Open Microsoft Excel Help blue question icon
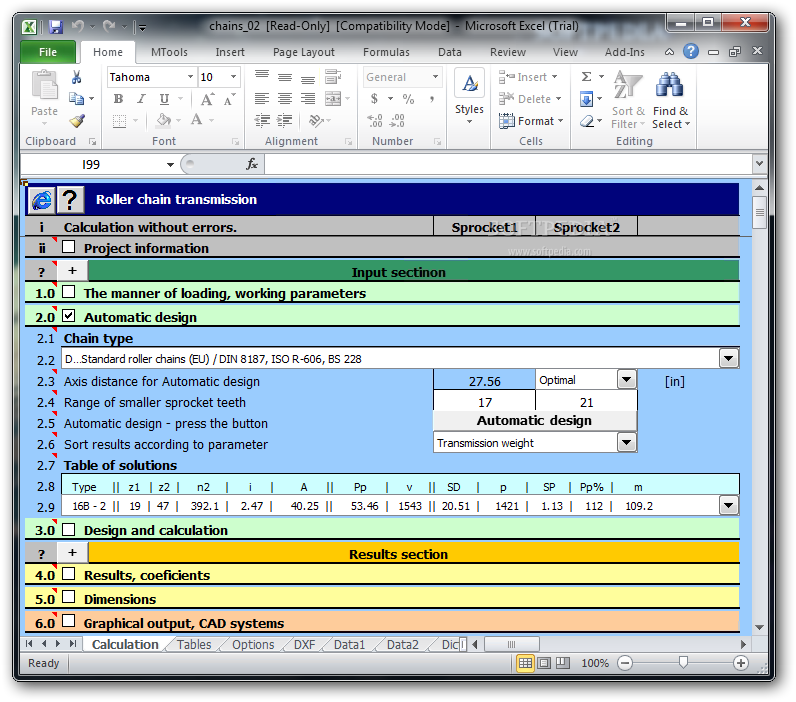 click(x=691, y=51)
